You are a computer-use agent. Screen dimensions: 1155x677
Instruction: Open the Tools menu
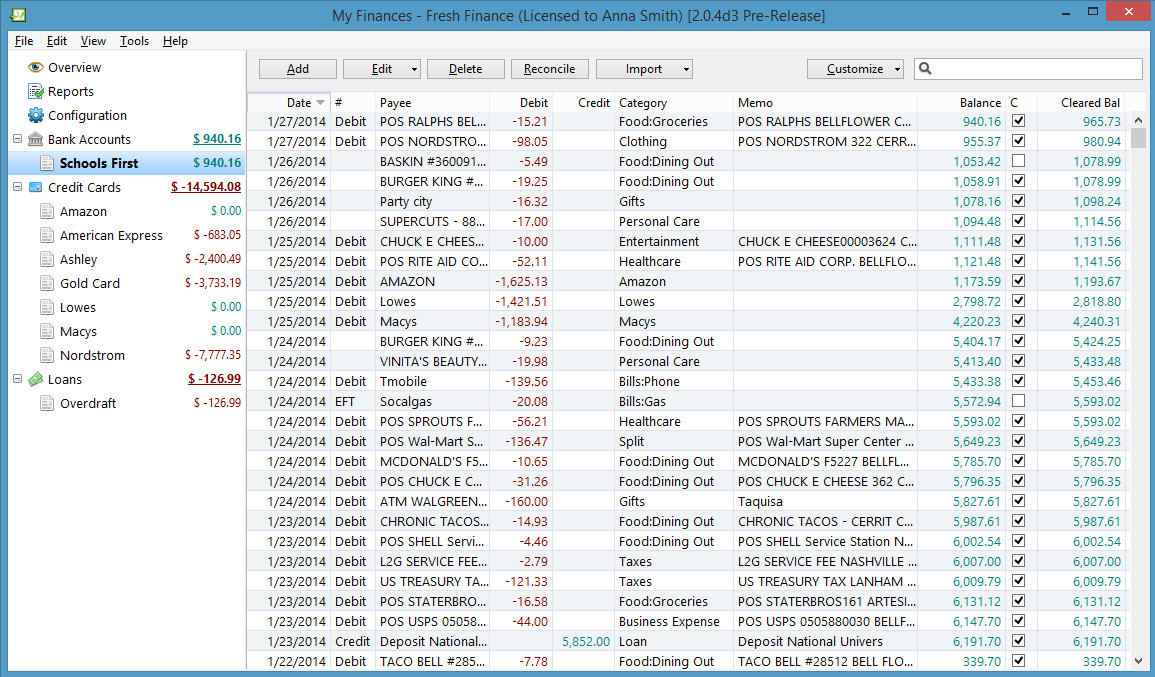point(134,41)
